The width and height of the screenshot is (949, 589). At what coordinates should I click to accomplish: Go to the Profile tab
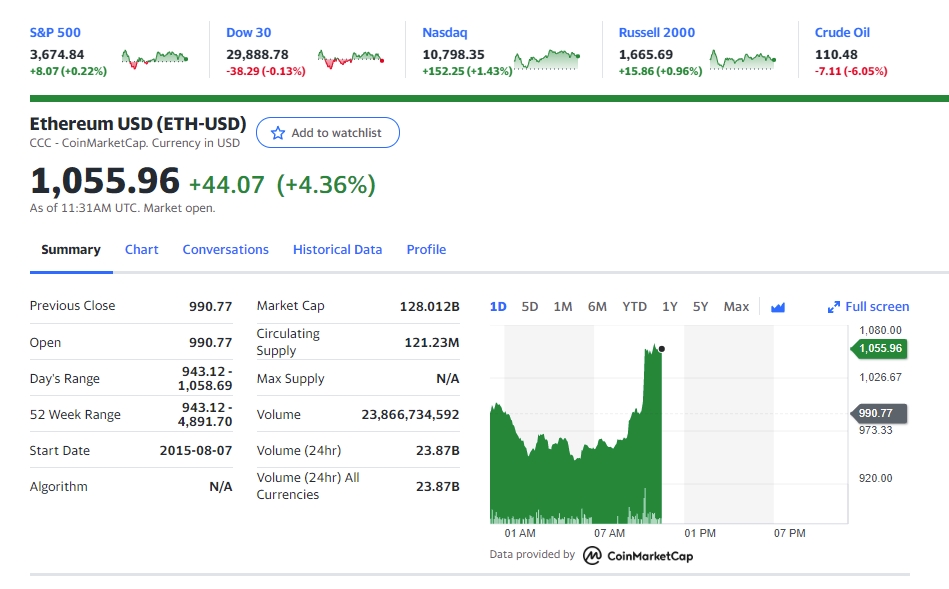426,250
